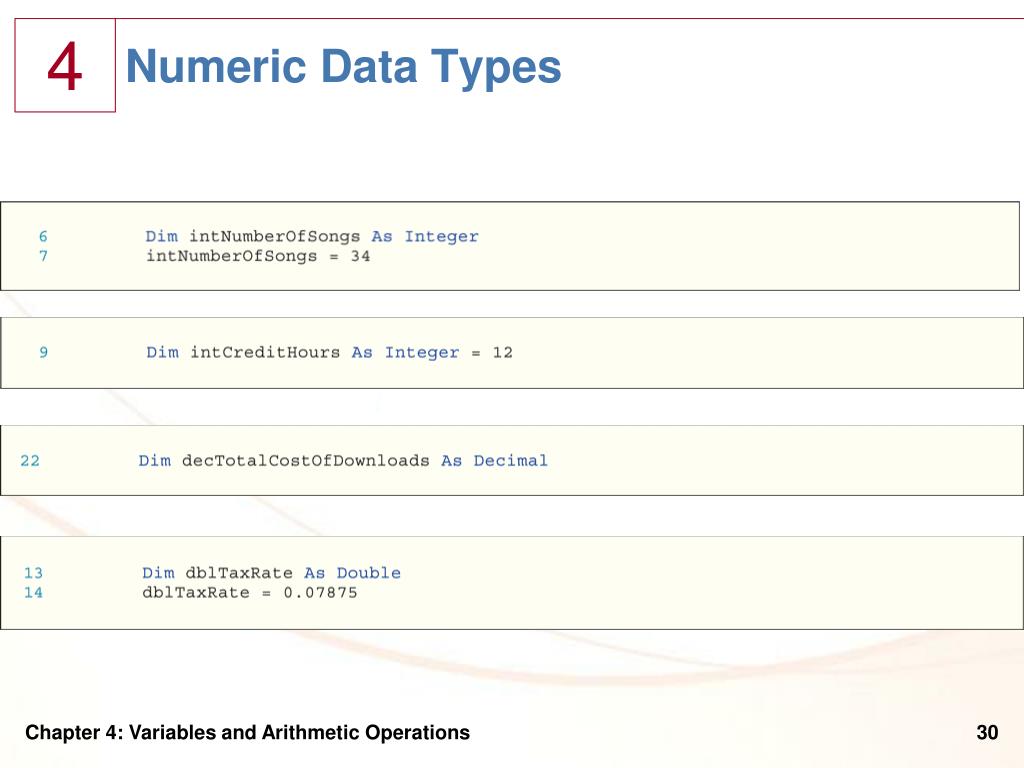Select code line number 7

tap(43, 256)
